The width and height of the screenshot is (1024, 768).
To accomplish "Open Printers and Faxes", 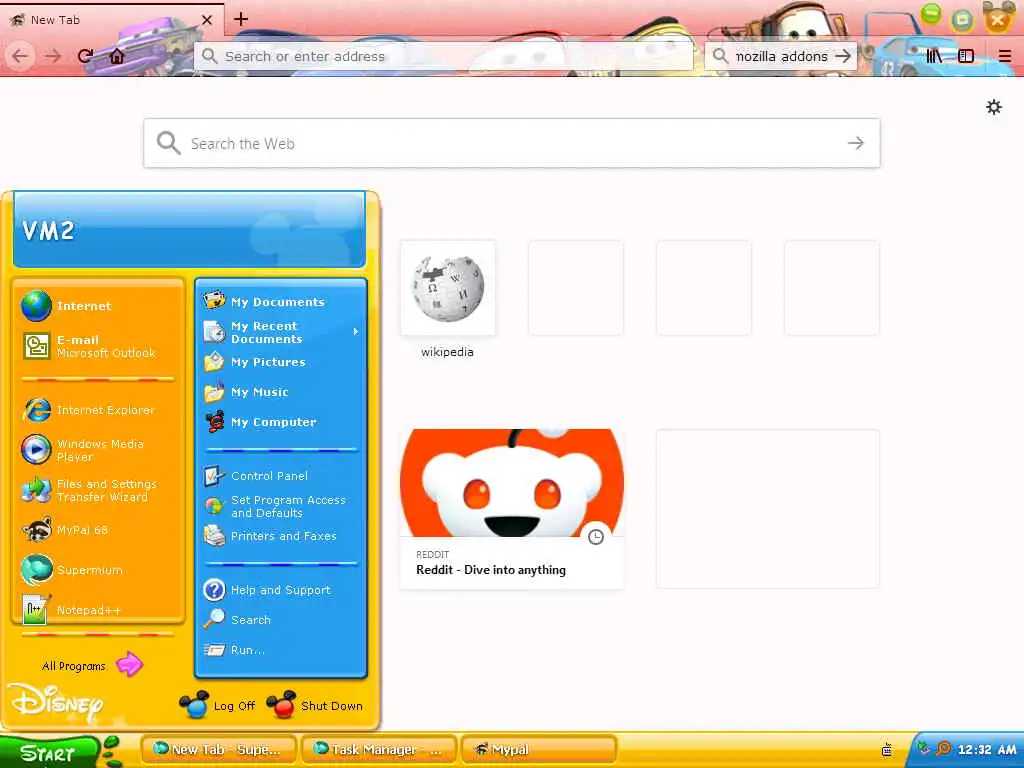I will coord(281,536).
